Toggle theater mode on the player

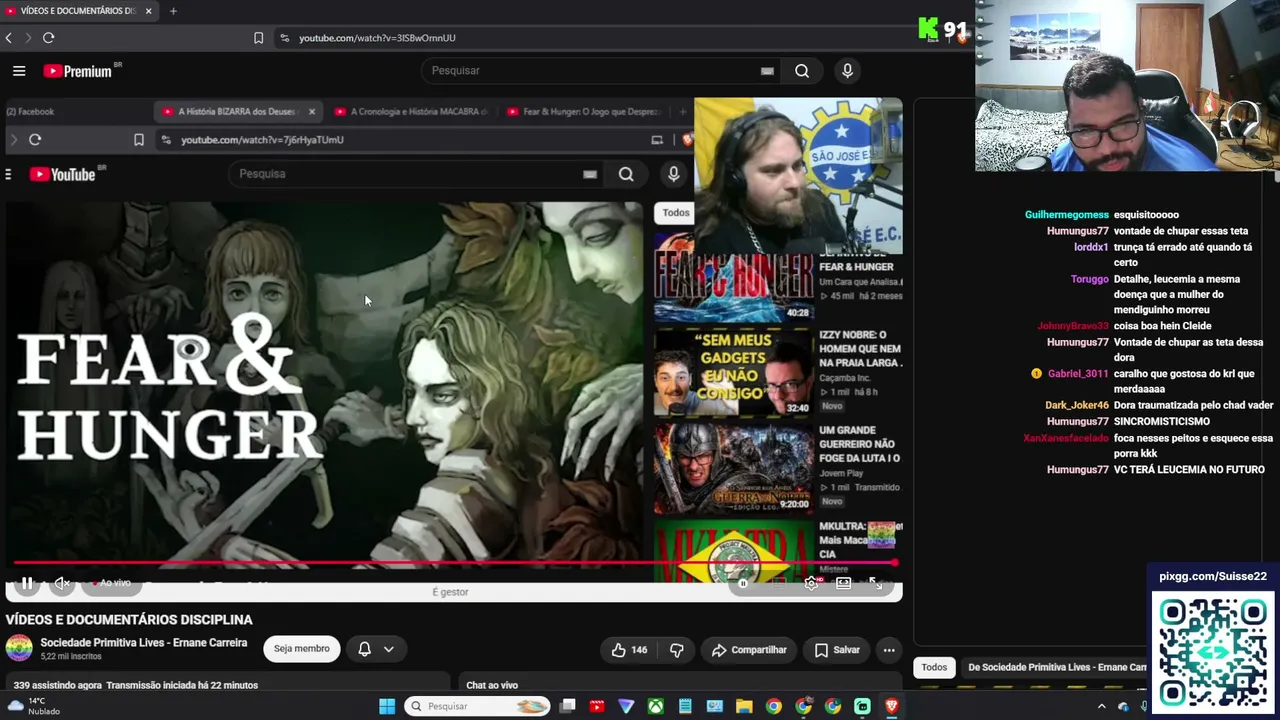click(x=843, y=583)
